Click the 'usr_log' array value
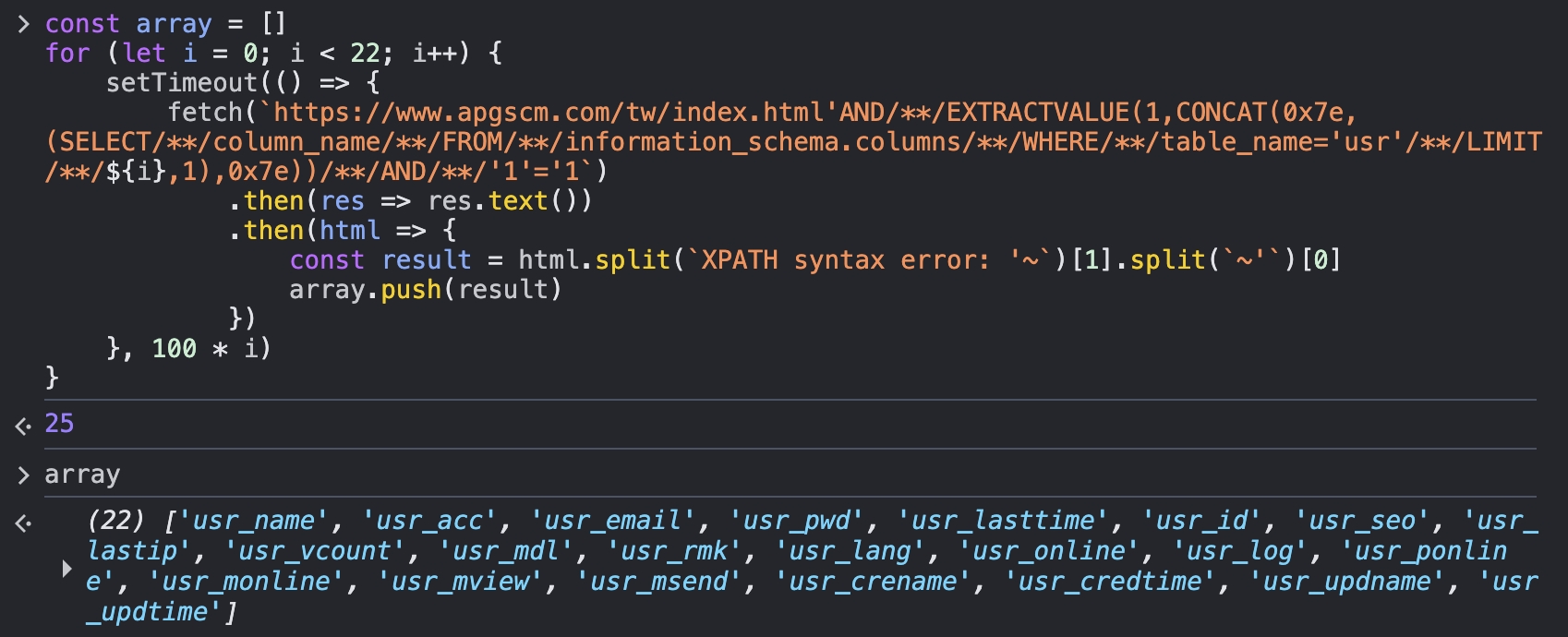The width and height of the screenshot is (1568, 637). [1240, 551]
